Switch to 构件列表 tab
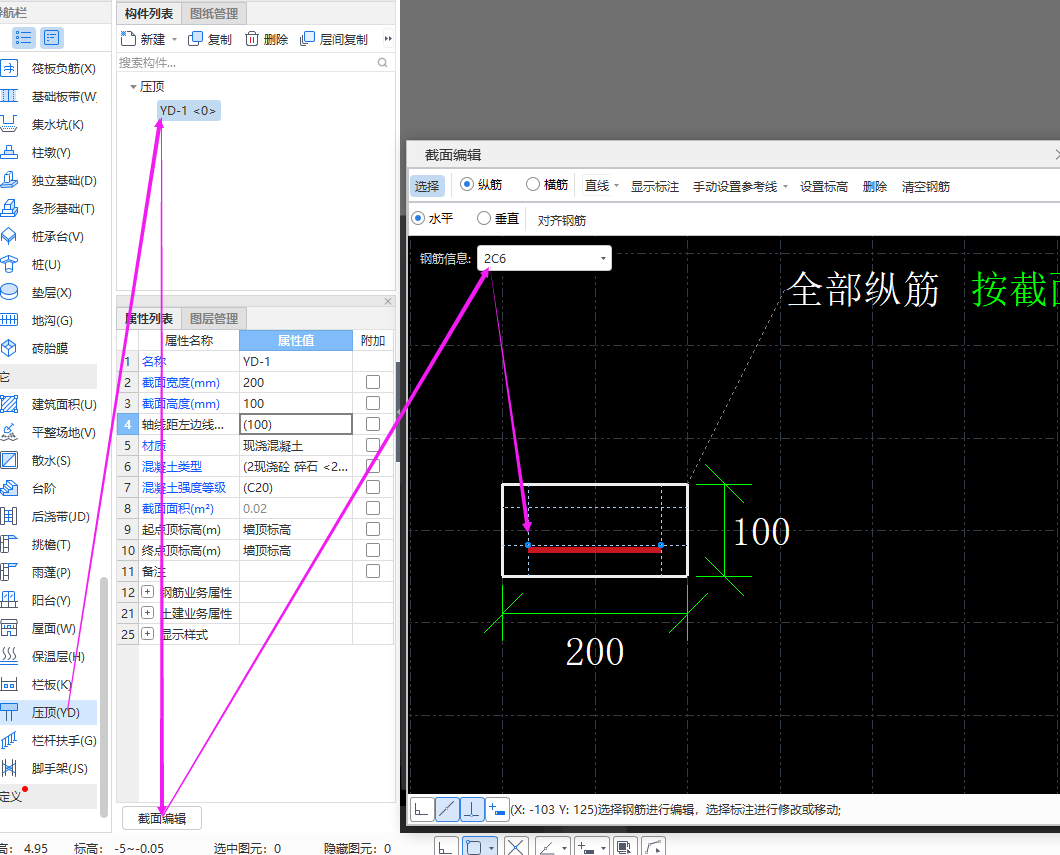Image resolution: width=1060 pixels, height=855 pixels. point(149,14)
